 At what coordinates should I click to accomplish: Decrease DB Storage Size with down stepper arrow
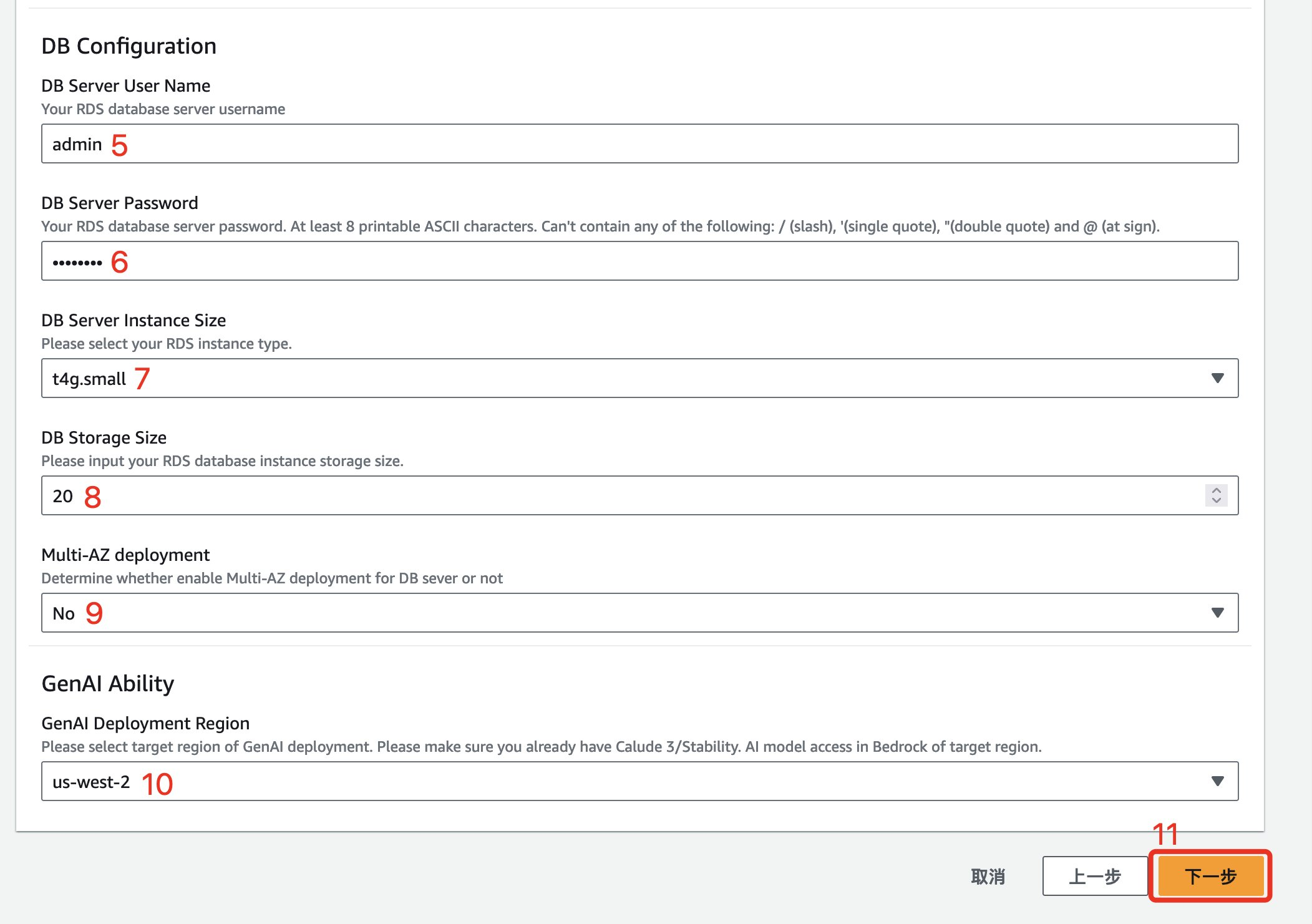pyautogui.click(x=1216, y=500)
